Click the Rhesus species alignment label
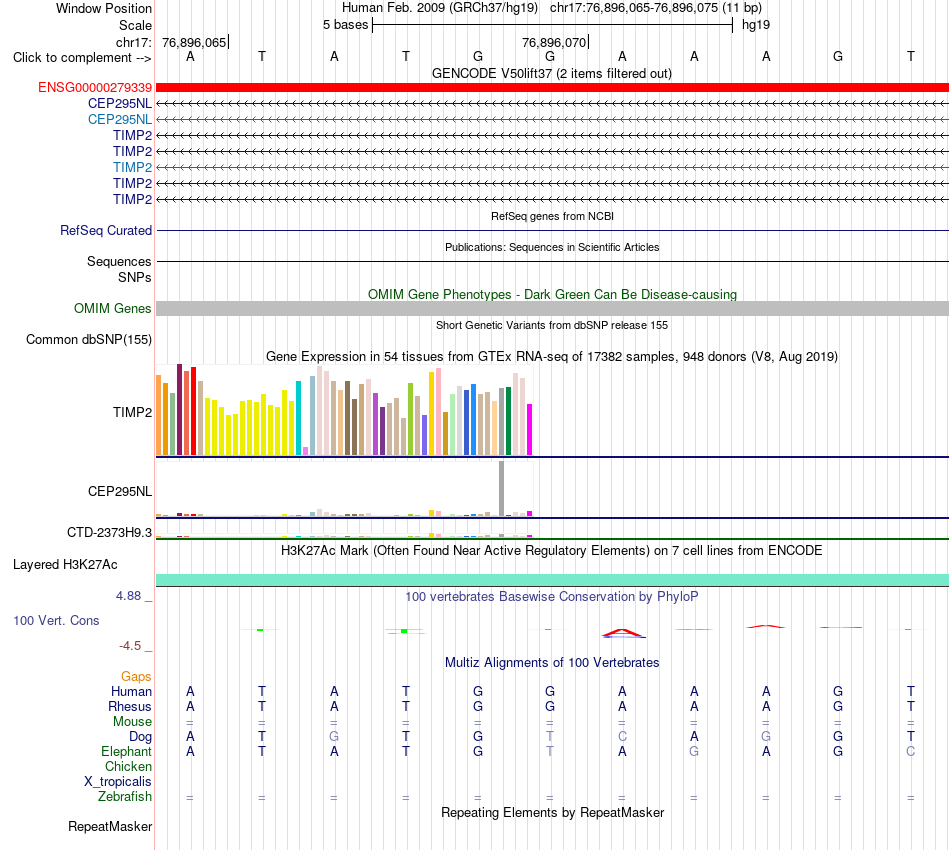 click(x=130, y=706)
